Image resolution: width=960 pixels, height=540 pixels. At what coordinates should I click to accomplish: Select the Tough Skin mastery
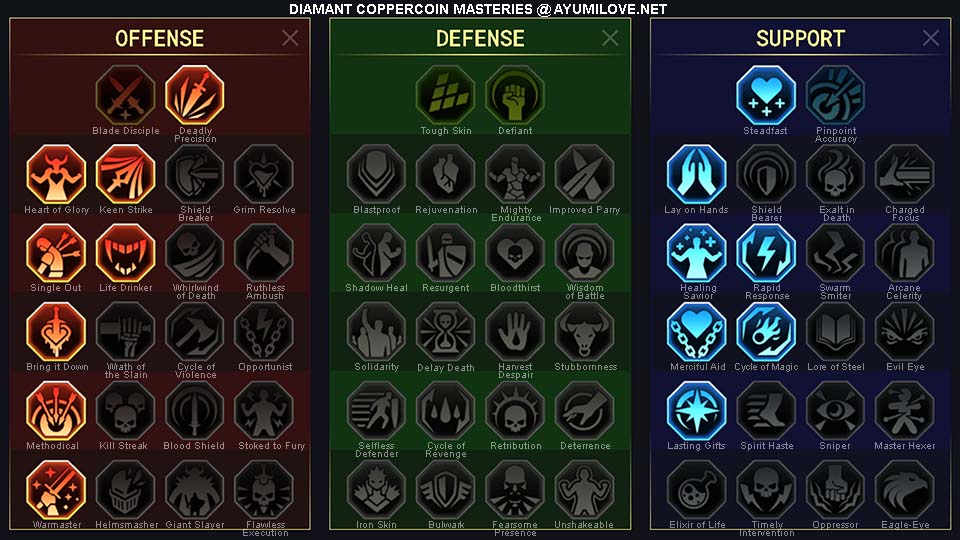click(445, 95)
